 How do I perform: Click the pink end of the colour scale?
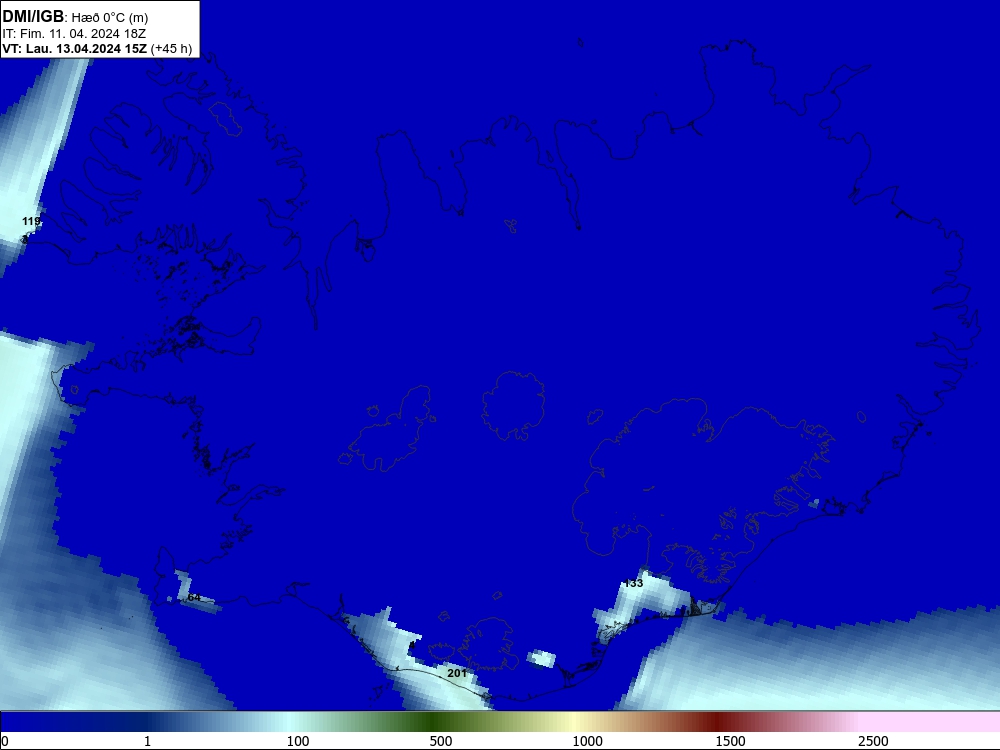pyautogui.click(x=931, y=722)
